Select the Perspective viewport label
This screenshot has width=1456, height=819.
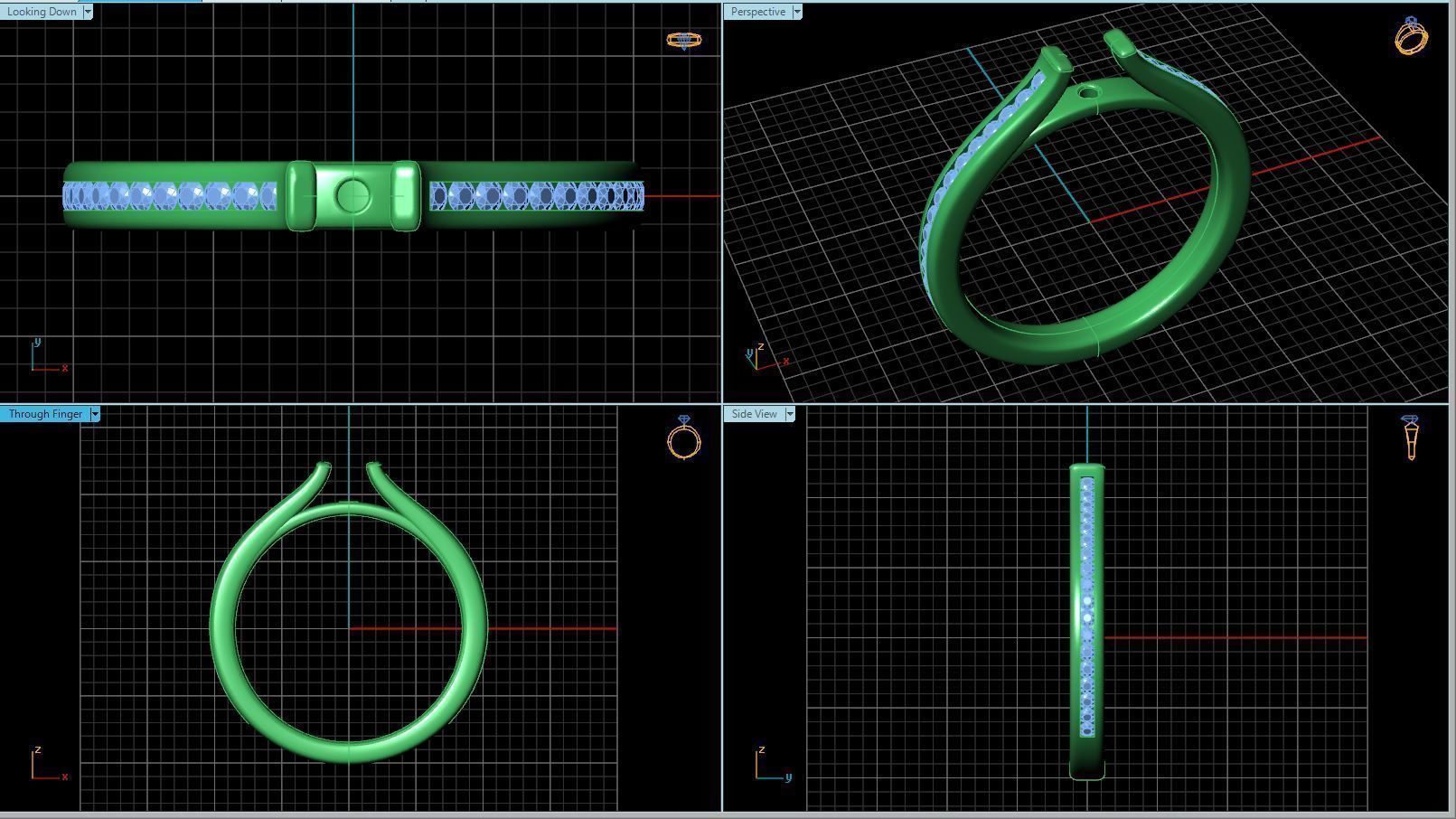757,12
